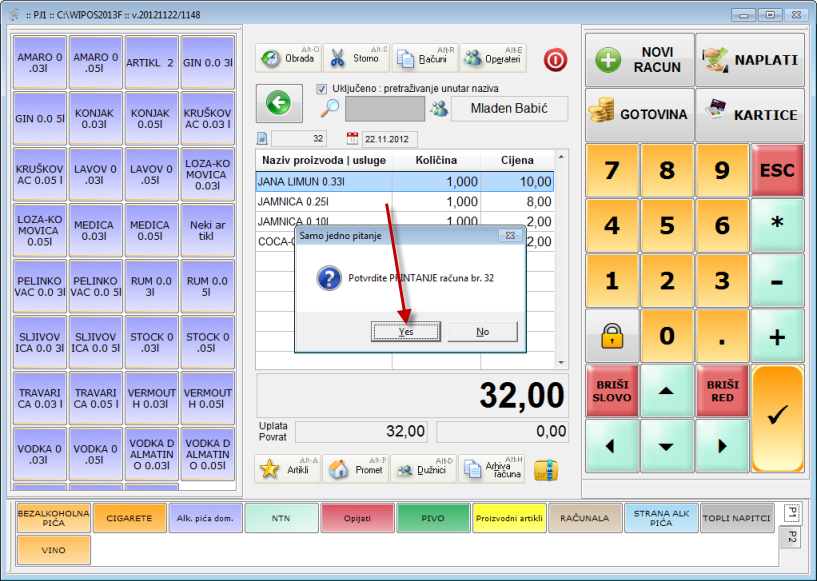817x581 pixels.
Task: Click the green back arrow button
Action: click(x=278, y=103)
